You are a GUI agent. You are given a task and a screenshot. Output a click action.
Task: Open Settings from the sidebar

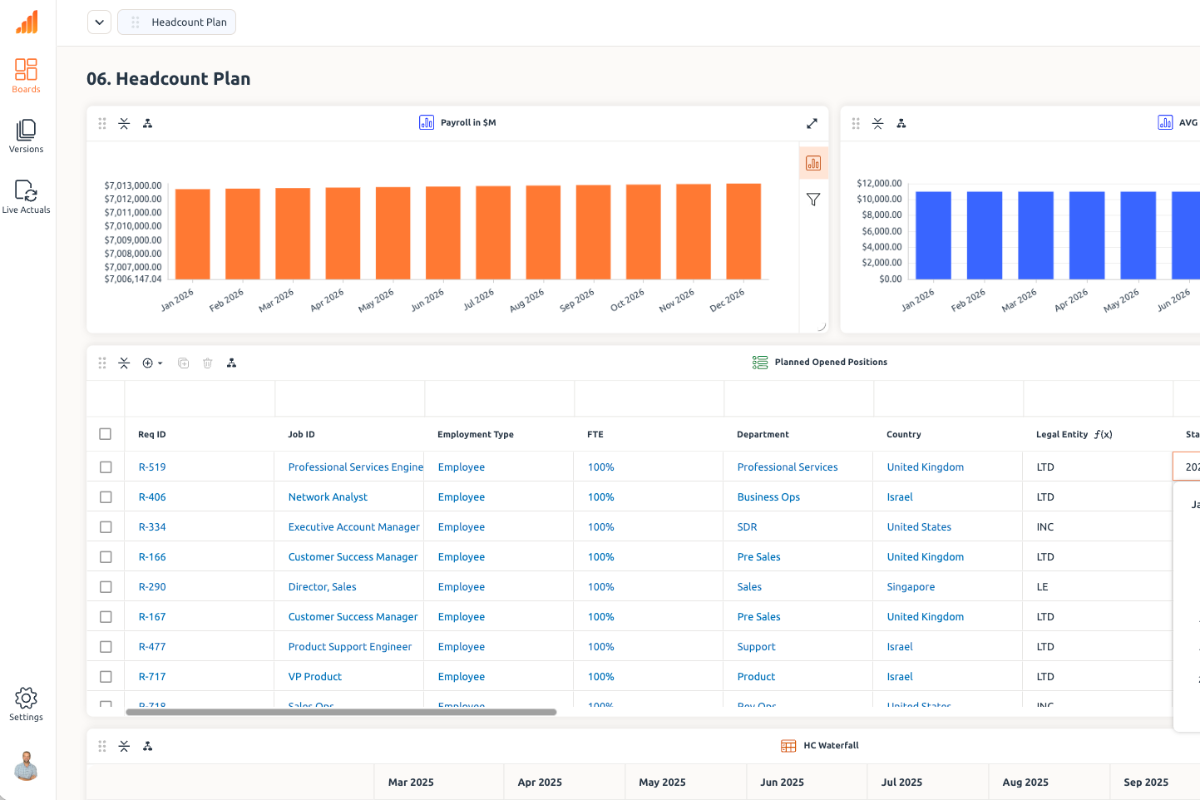(x=25, y=700)
